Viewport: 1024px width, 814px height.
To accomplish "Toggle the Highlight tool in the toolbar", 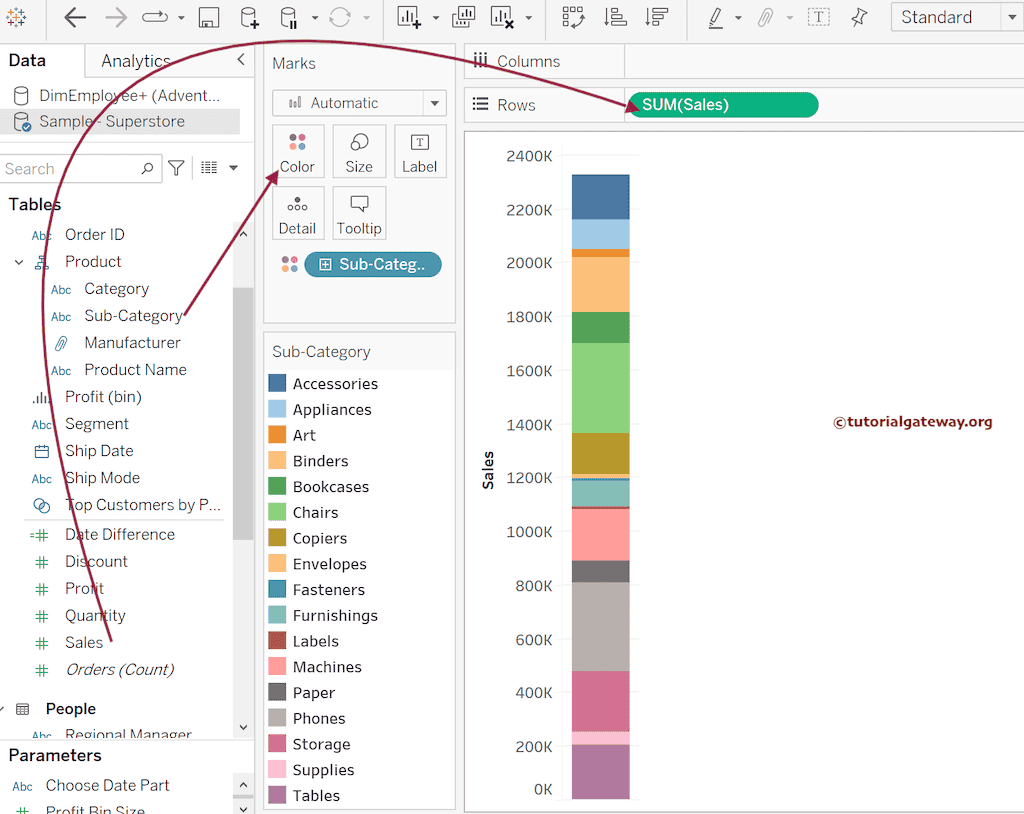I will click(716, 18).
